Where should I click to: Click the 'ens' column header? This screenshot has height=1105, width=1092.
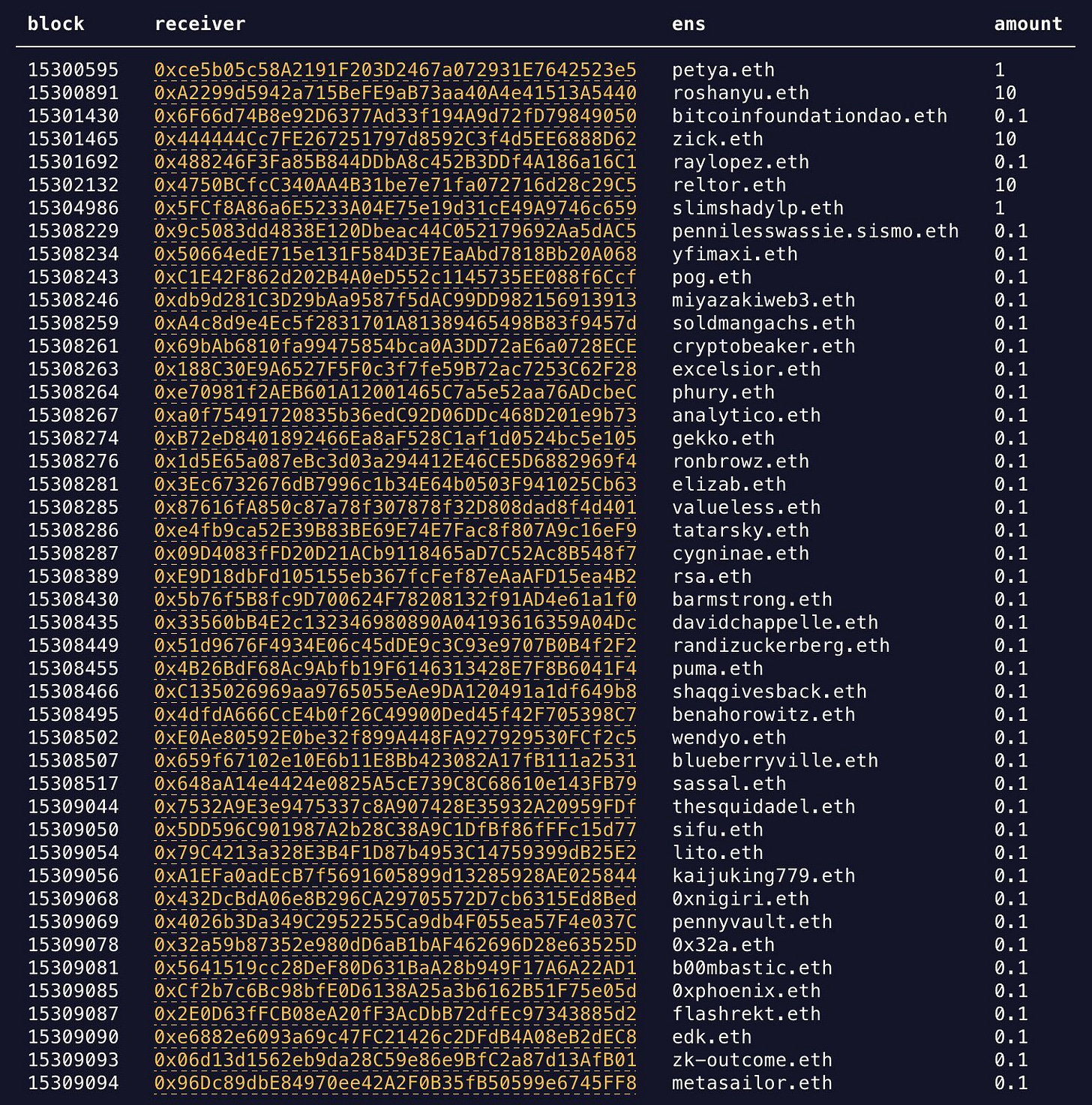click(688, 24)
